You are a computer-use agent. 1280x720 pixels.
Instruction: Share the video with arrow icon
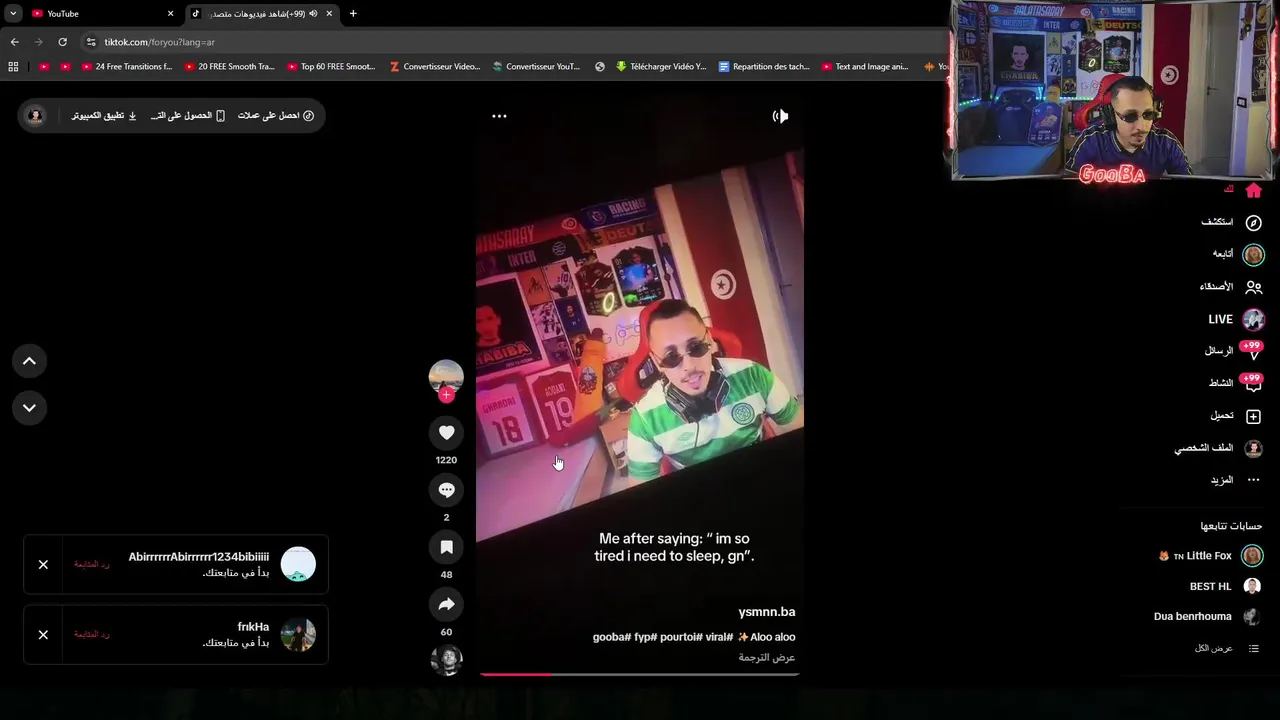pyautogui.click(x=446, y=604)
